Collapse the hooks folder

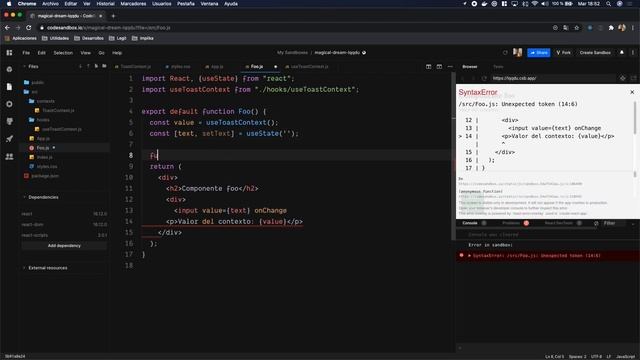point(39,120)
